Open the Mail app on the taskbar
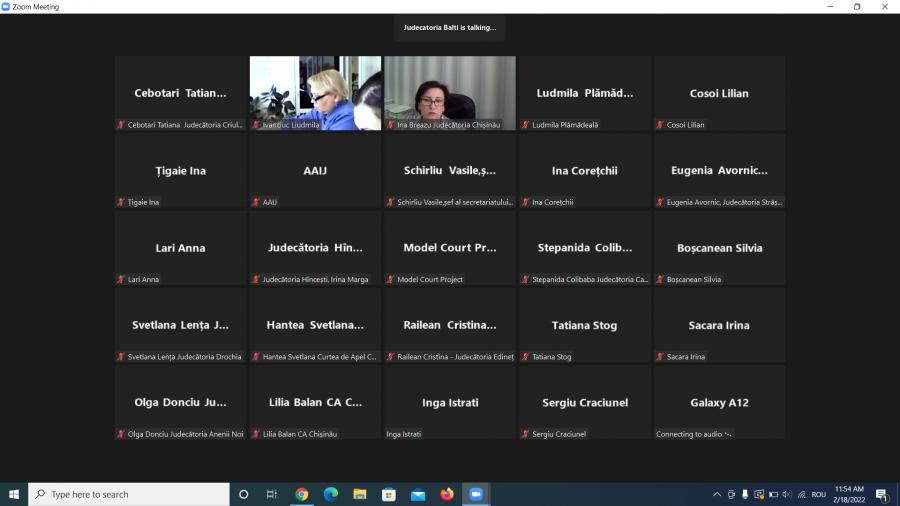 (x=418, y=494)
